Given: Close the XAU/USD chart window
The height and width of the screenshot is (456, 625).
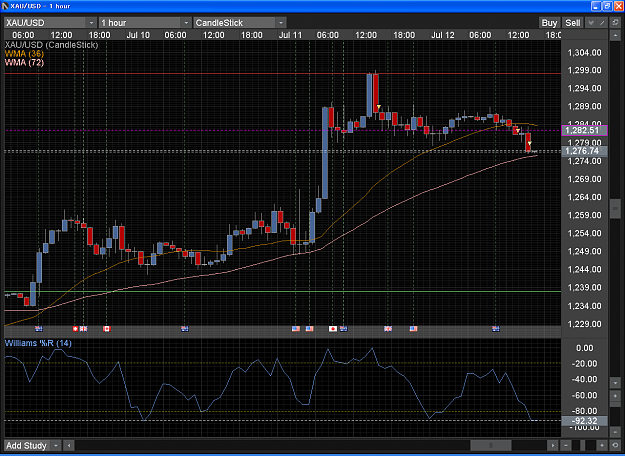Looking at the screenshot, I should pos(618,6).
